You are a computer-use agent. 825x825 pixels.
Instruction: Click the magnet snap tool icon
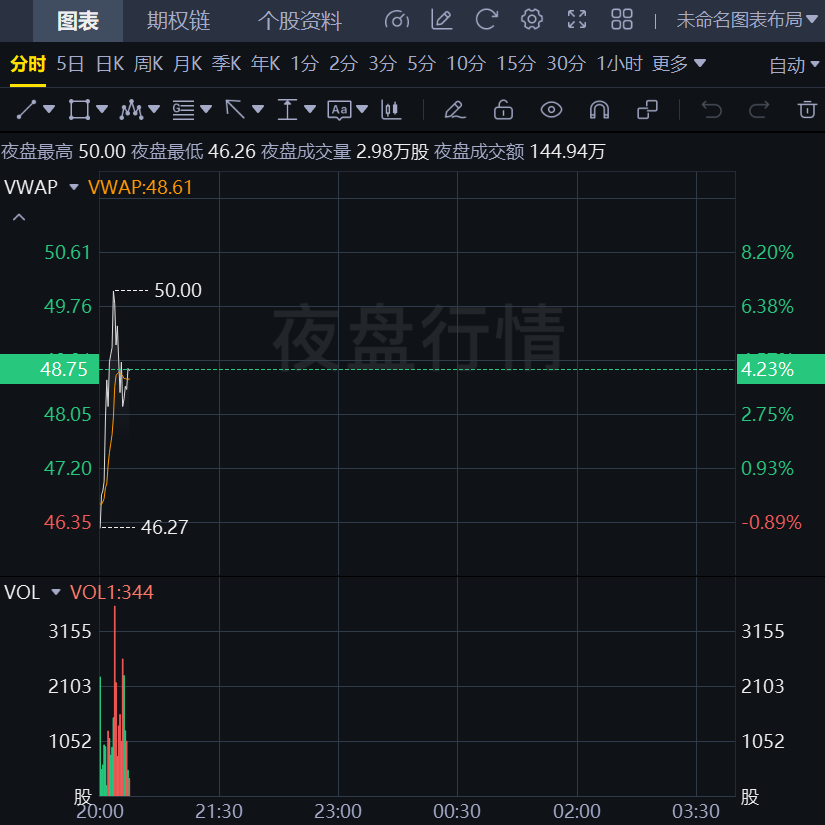pyautogui.click(x=599, y=109)
